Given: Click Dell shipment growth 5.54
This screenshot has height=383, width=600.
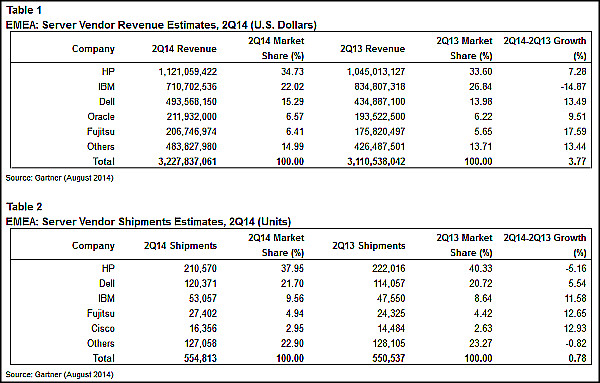Looking at the screenshot, I should click(x=577, y=284).
